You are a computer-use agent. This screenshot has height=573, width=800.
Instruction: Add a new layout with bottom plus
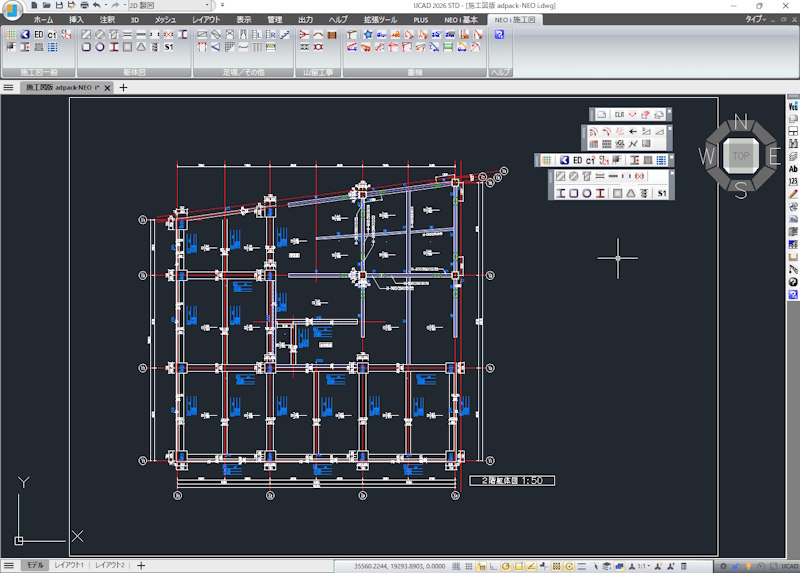(141, 565)
